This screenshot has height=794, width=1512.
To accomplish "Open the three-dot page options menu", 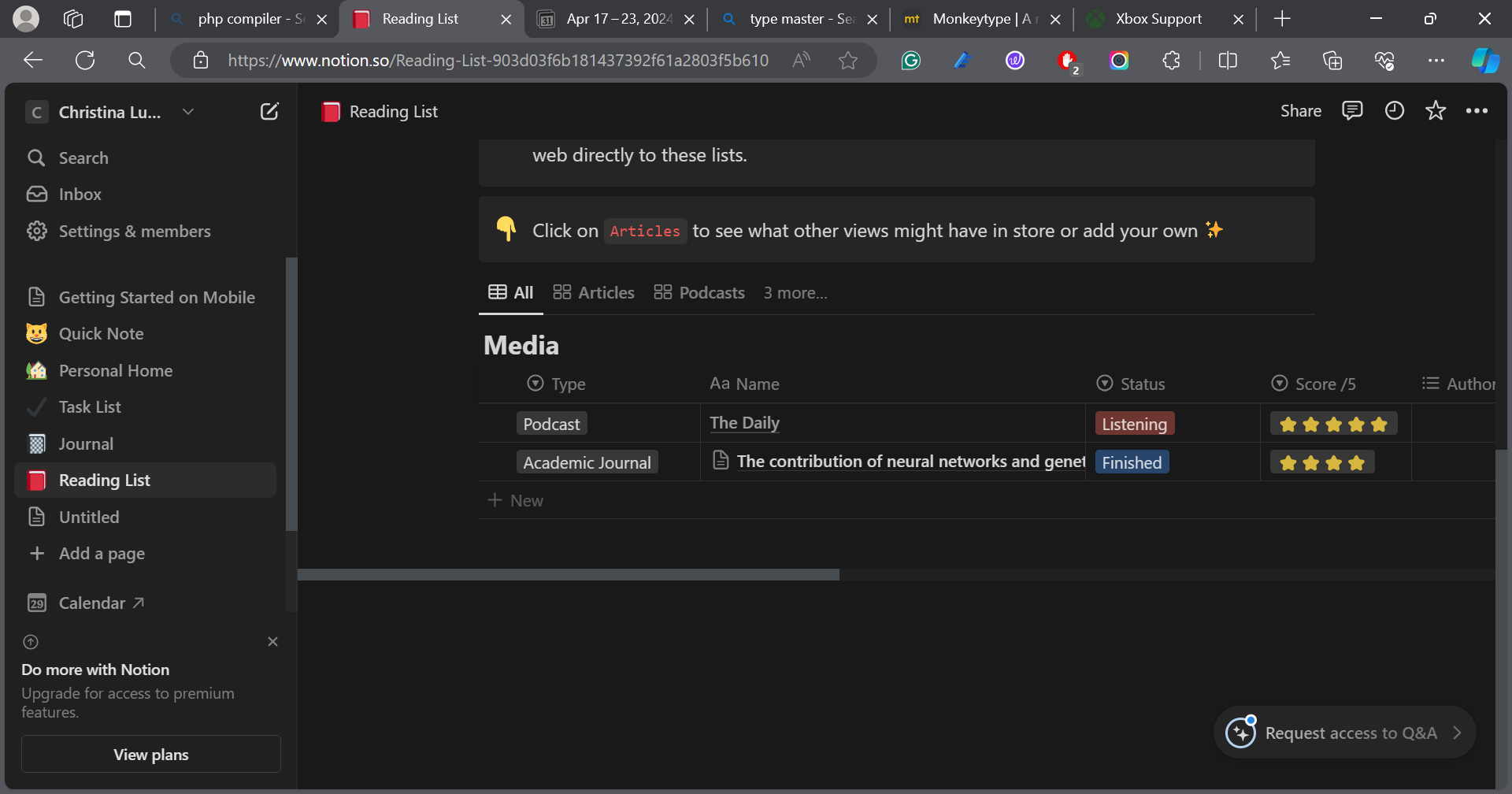I will click(1477, 111).
